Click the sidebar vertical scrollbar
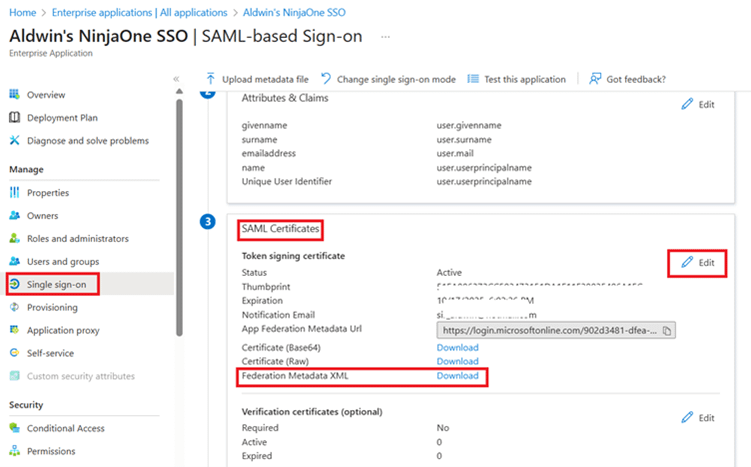Viewport: 751px width, 467px height. click(x=179, y=217)
